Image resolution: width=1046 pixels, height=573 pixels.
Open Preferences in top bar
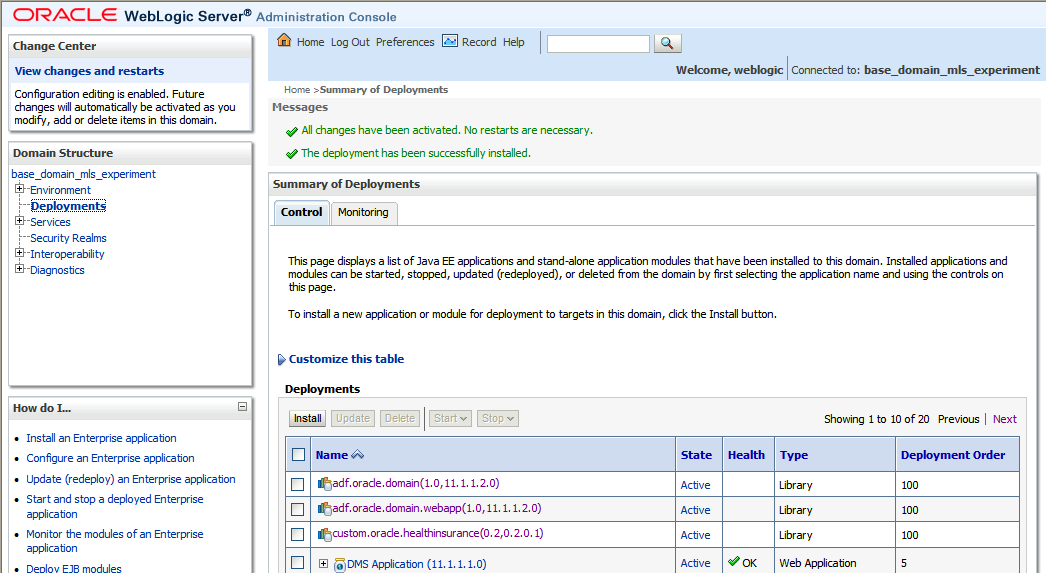point(405,42)
